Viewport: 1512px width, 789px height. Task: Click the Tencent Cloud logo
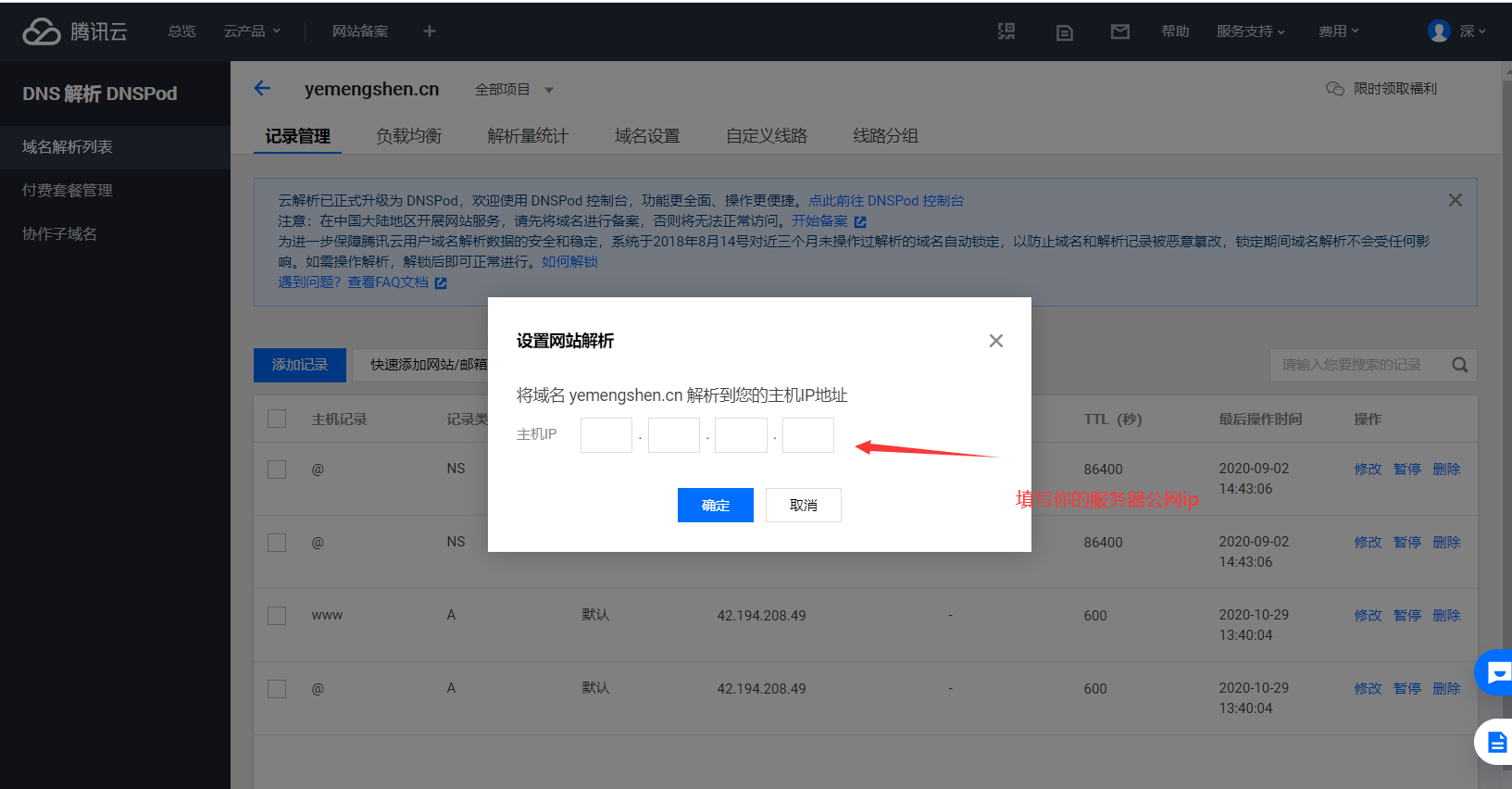[75, 31]
